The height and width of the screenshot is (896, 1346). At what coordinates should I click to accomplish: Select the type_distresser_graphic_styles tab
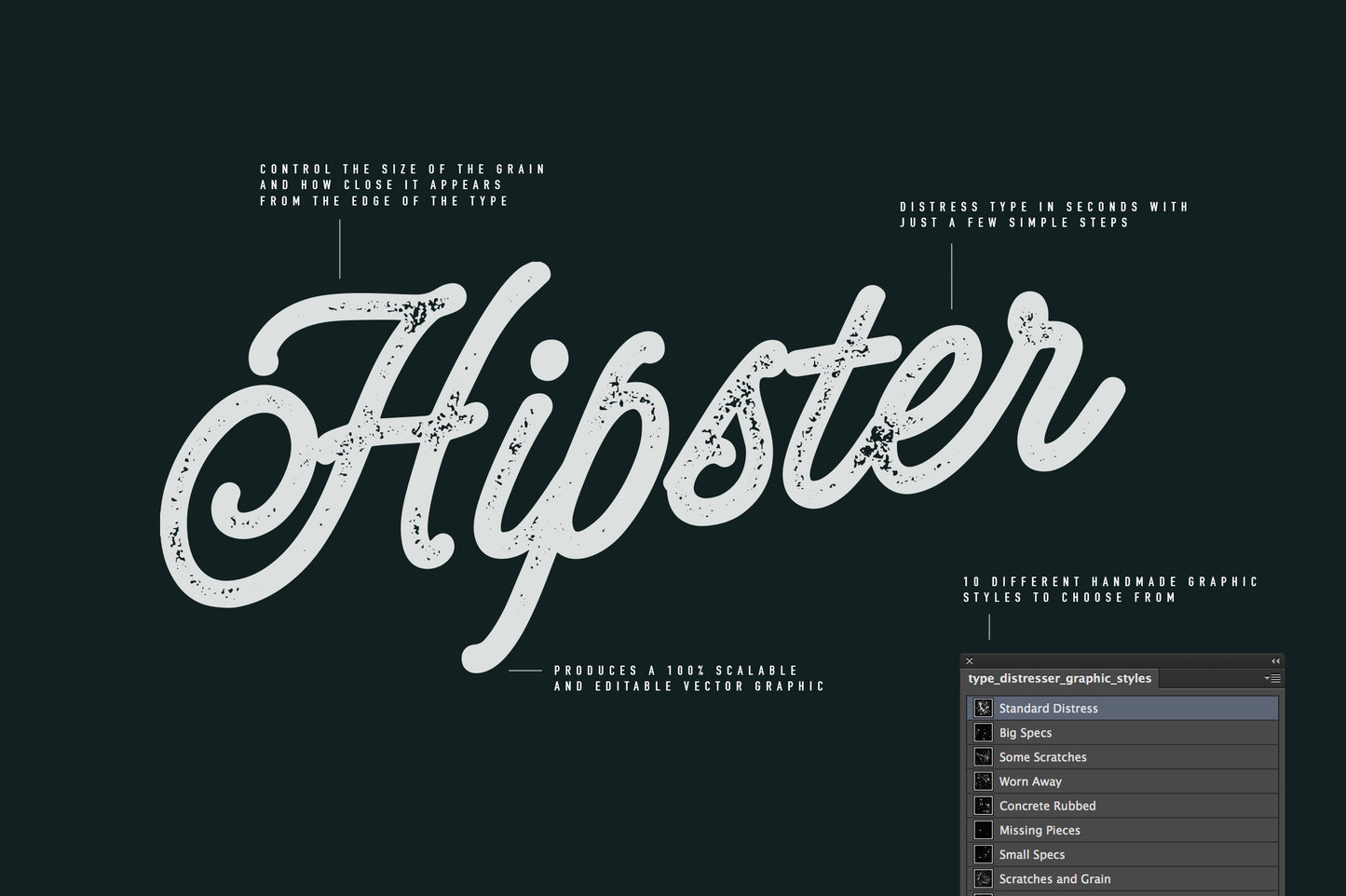[x=1059, y=679]
